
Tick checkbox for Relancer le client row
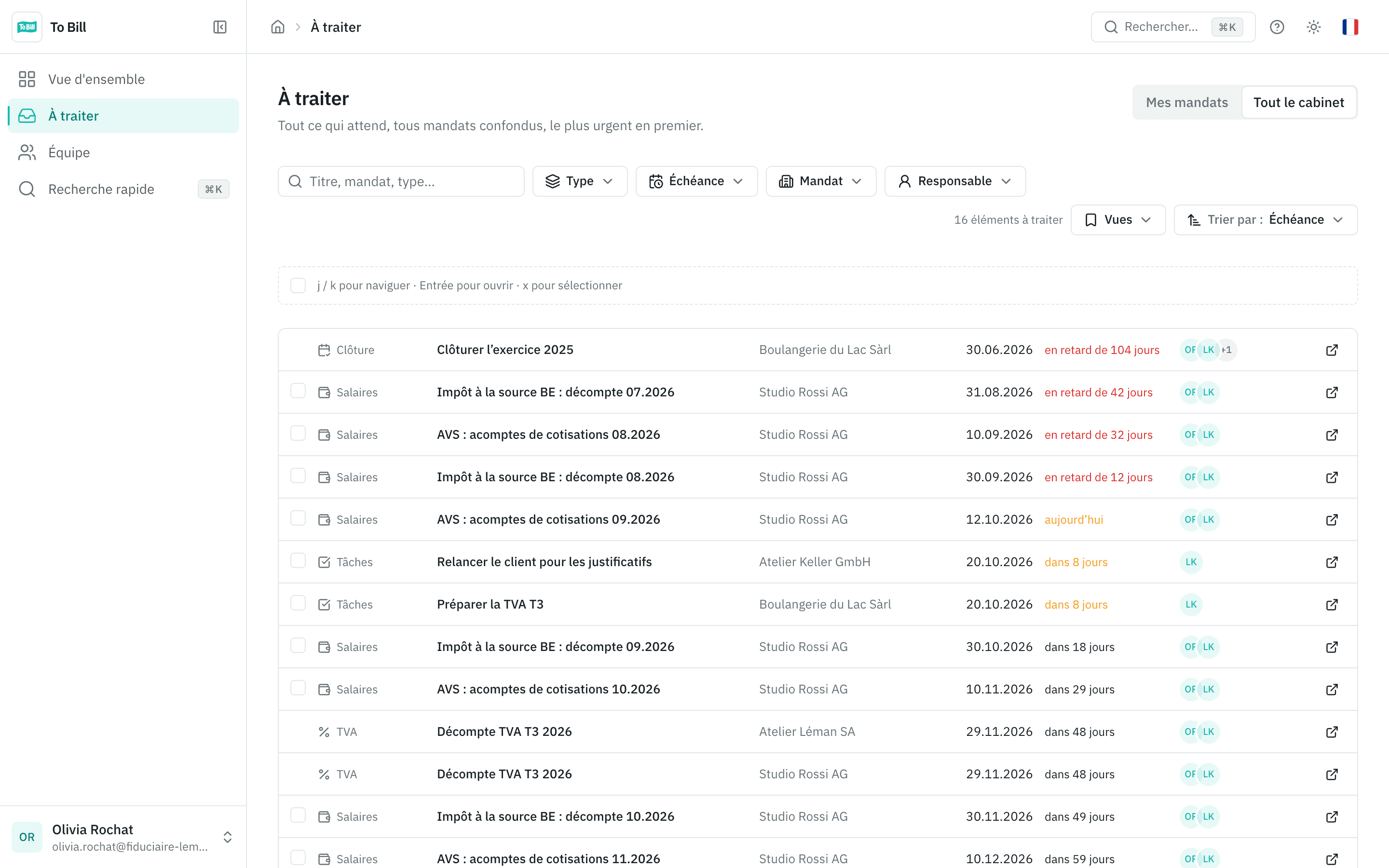pyautogui.click(x=298, y=560)
